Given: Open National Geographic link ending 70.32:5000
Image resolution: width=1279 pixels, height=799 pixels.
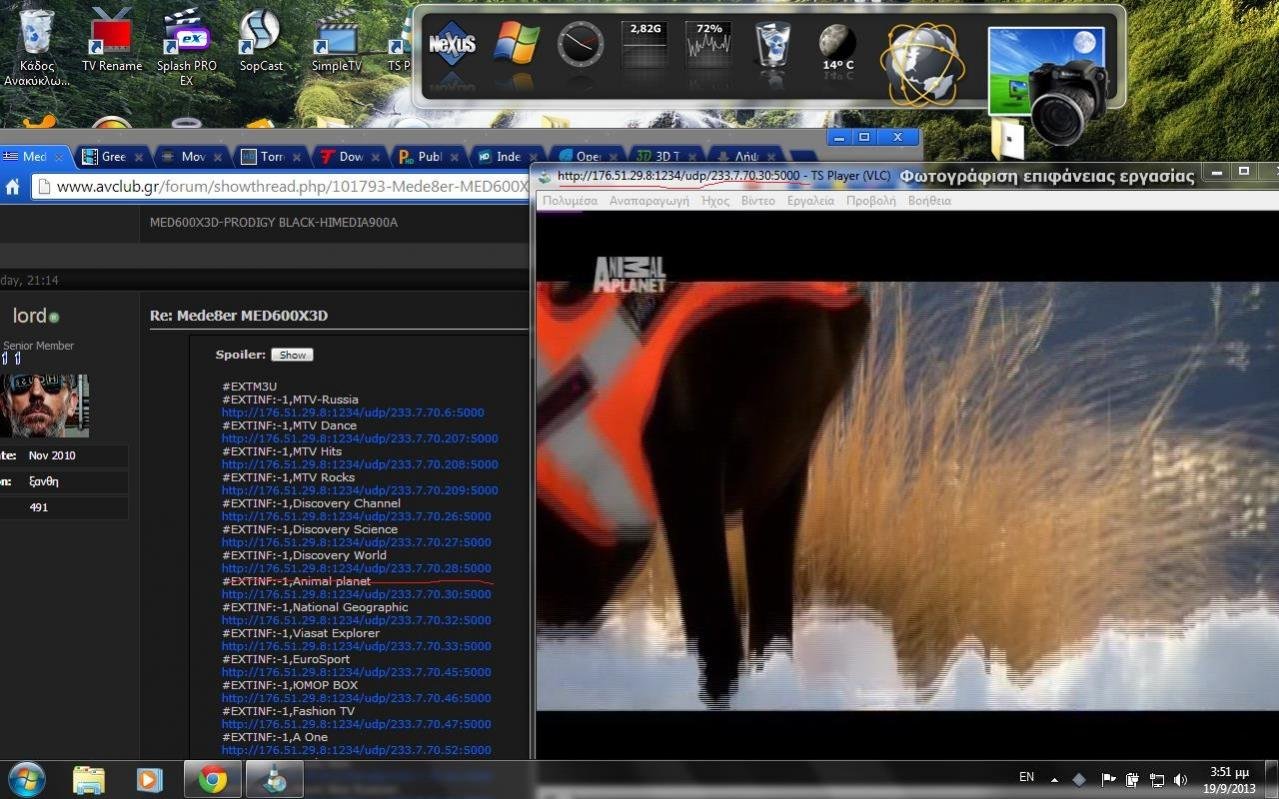Looking at the screenshot, I should (357, 620).
